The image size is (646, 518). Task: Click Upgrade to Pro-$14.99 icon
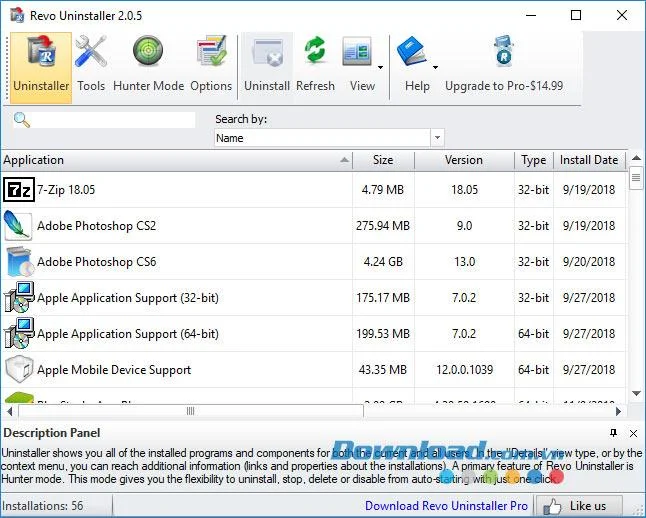[x=503, y=52]
